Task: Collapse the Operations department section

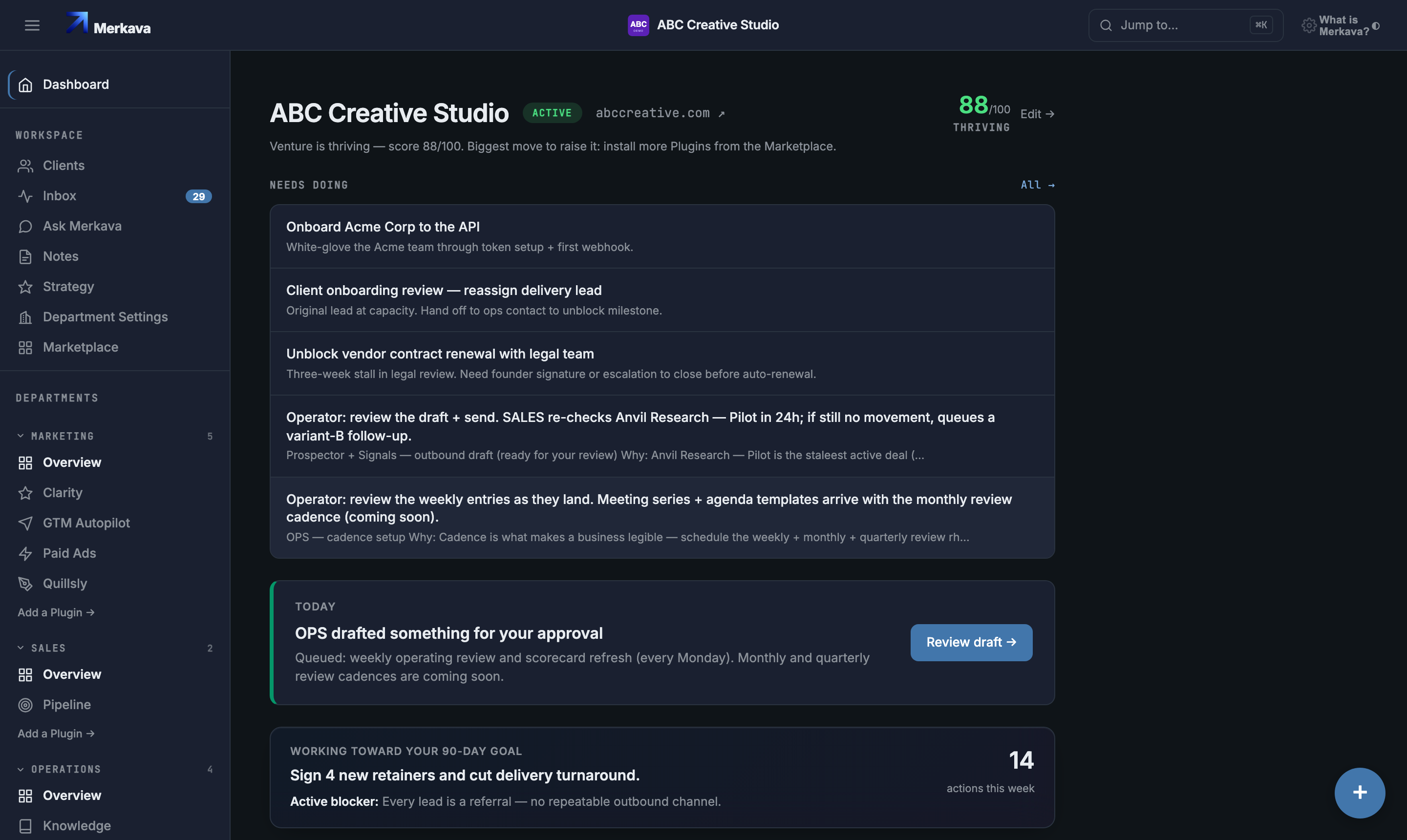Action: (21, 769)
